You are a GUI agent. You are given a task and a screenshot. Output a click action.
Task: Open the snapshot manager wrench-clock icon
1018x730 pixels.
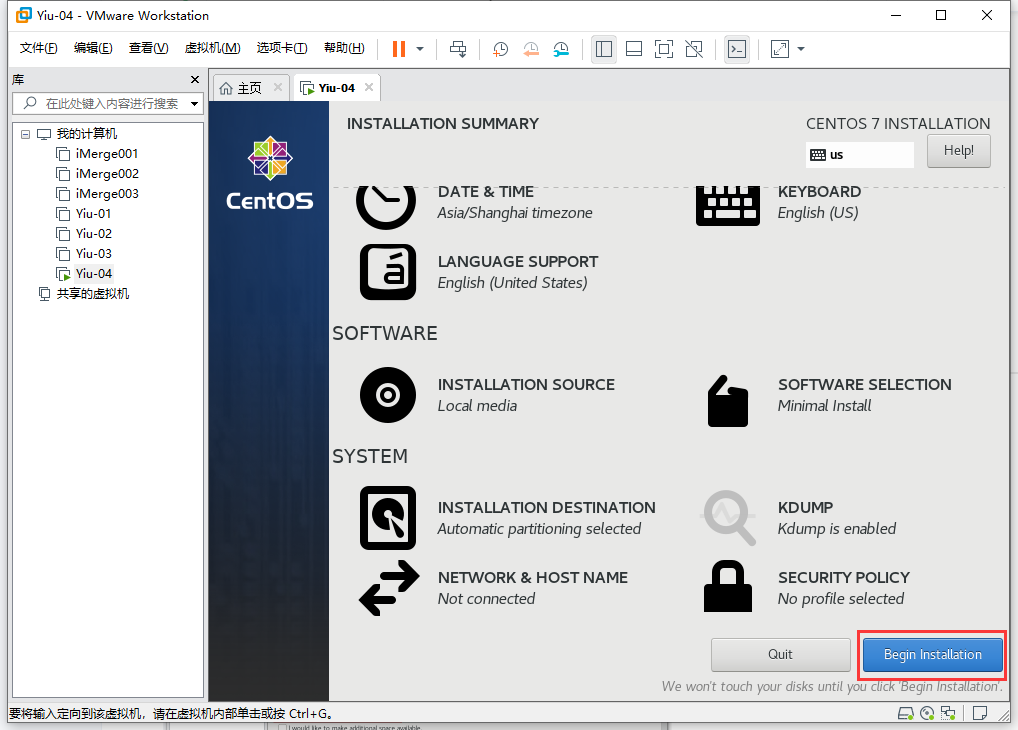(x=561, y=49)
